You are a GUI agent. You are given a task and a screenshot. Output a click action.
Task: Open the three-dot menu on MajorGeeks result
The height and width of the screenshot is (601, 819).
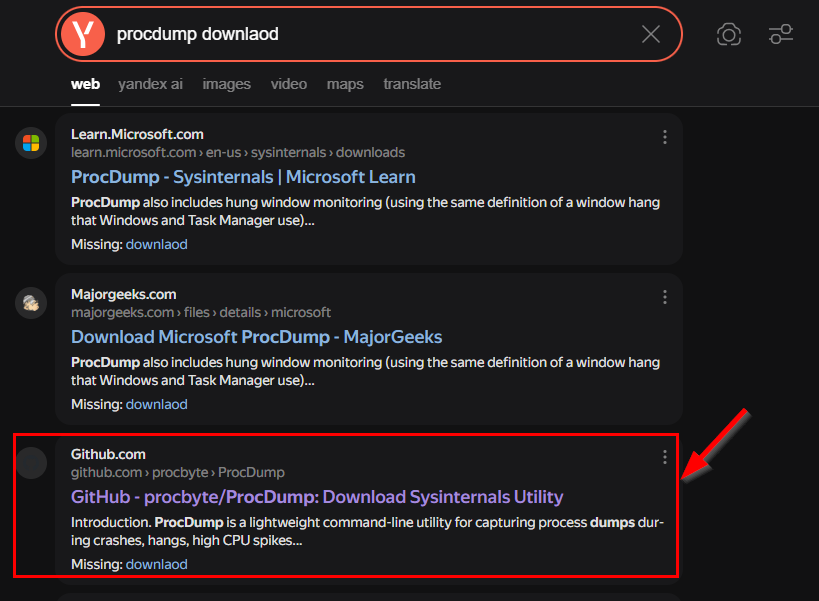[665, 297]
